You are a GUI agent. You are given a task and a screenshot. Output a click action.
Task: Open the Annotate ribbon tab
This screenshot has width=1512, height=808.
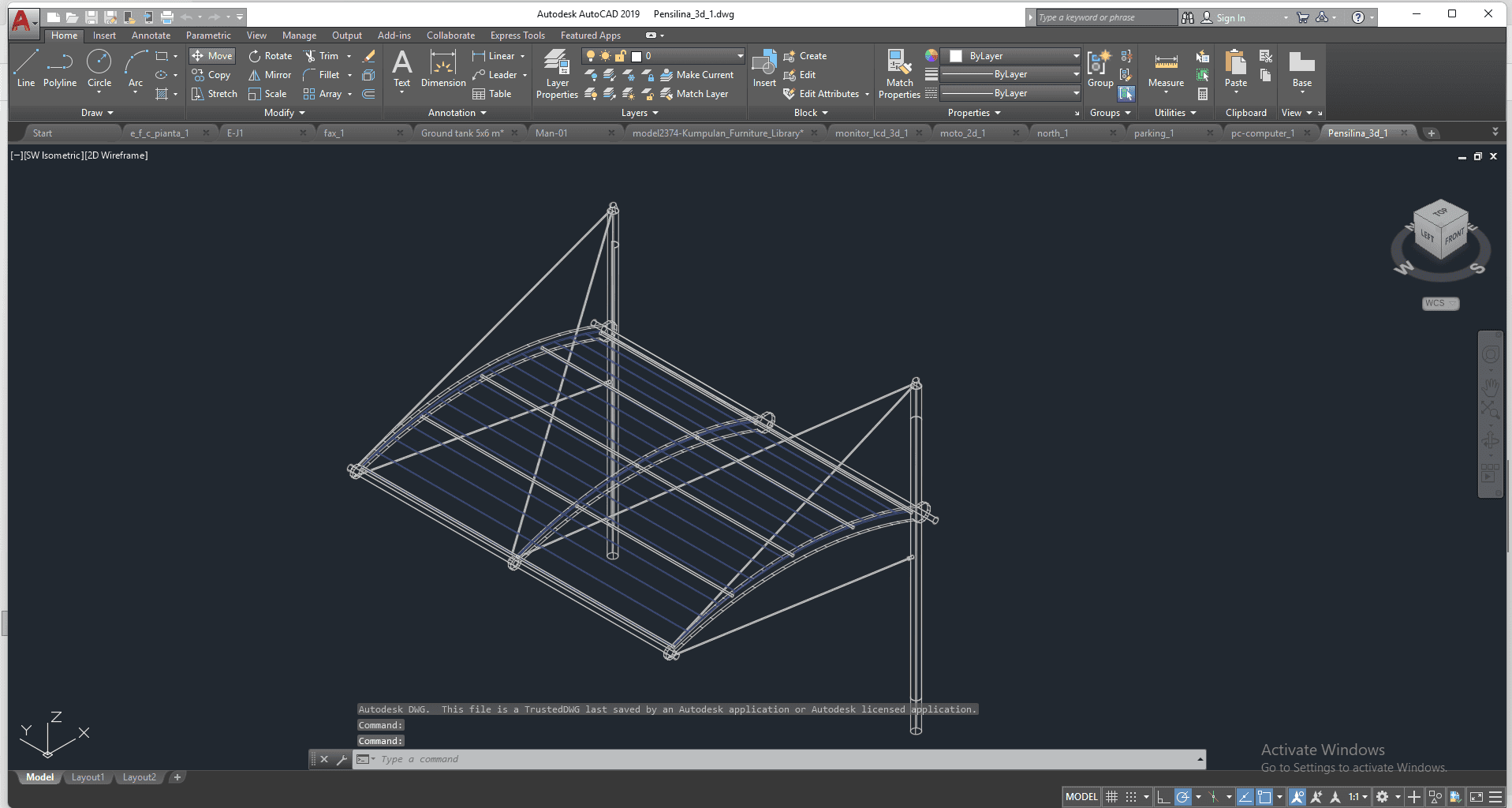[x=151, y=36]
